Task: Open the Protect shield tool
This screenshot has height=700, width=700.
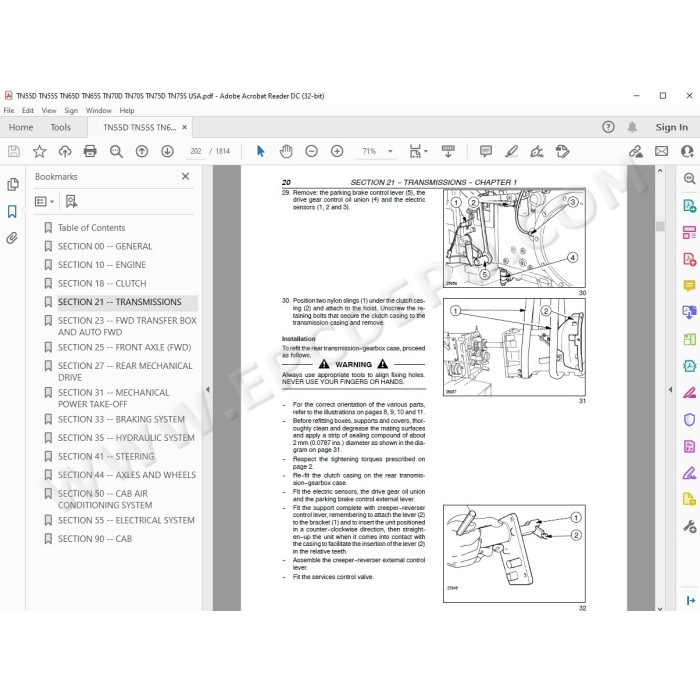Action: [x=689, y=420]
